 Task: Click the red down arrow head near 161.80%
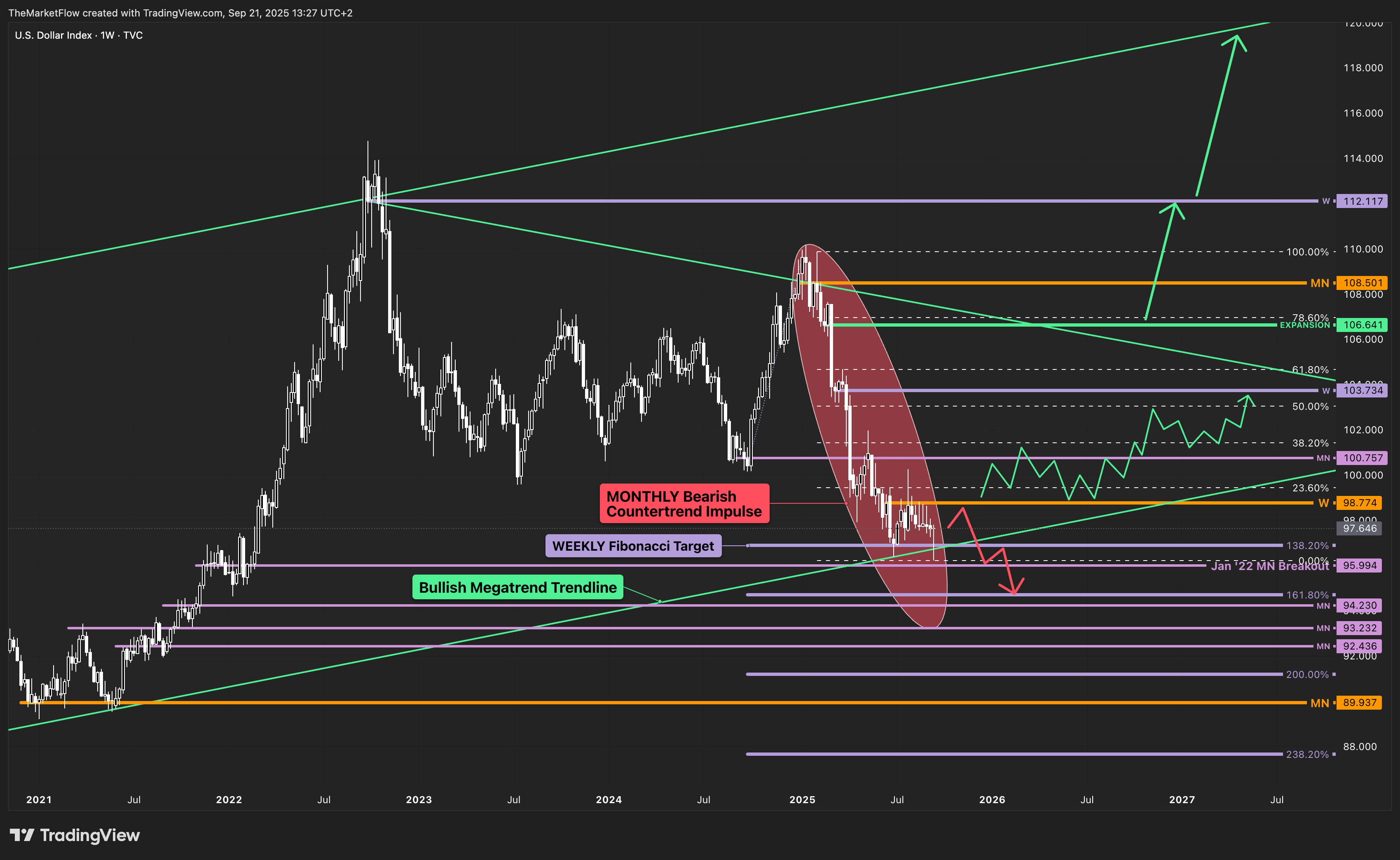click(1014, 591)
